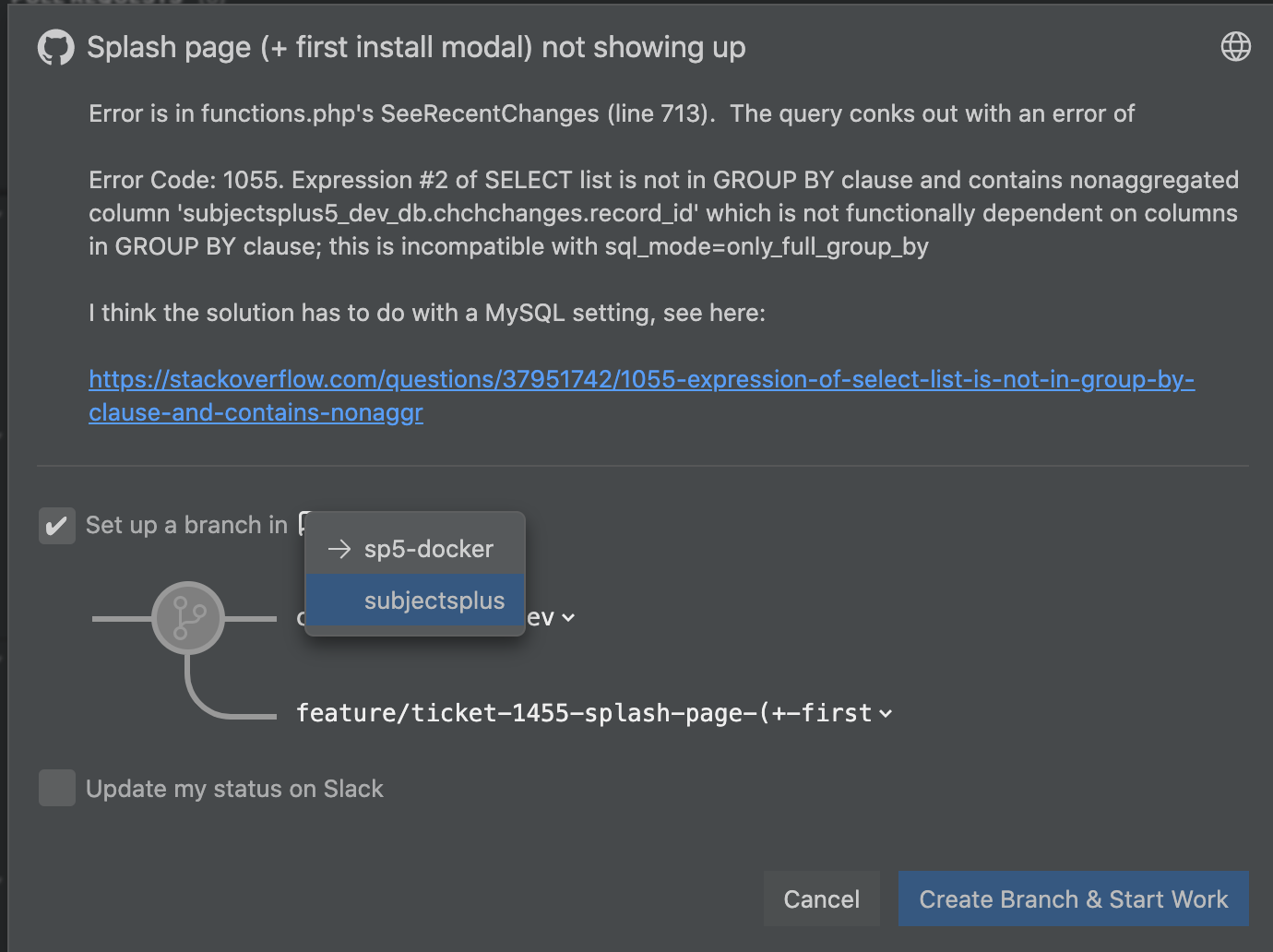Screen dimensions: 1273x952
Task: Enable 'Update my status on Slack' checkbox
Action: coord(57,788)
